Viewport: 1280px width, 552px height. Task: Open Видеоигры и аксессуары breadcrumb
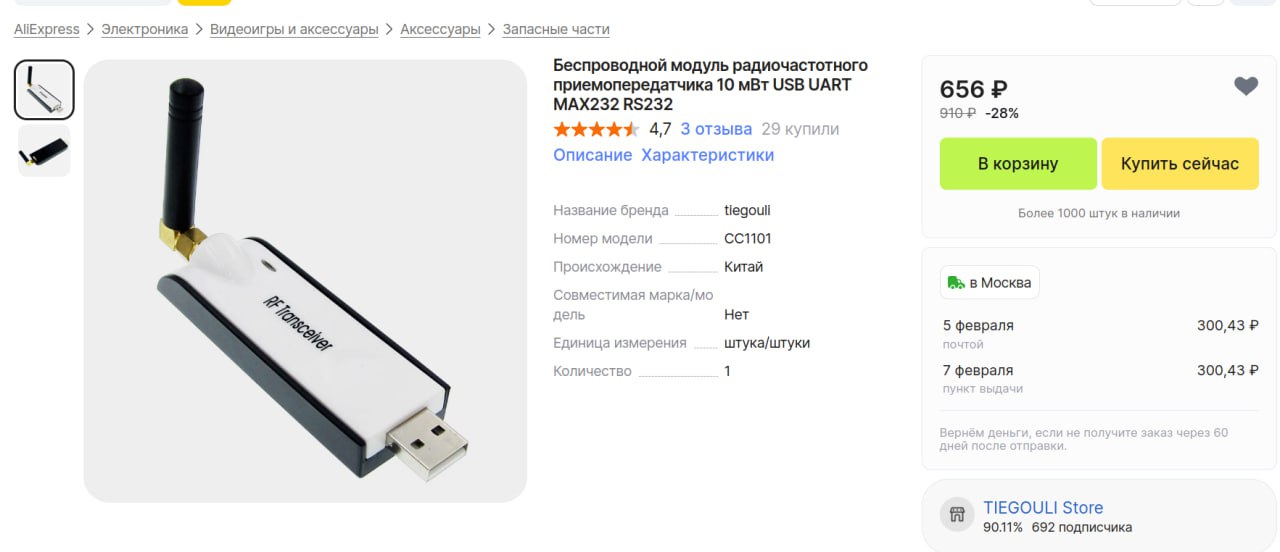(x=294, y=29)
